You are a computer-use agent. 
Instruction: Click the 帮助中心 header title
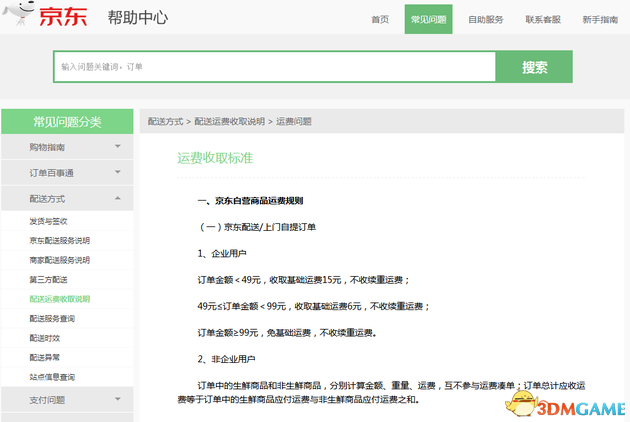(x=137, y=18)
